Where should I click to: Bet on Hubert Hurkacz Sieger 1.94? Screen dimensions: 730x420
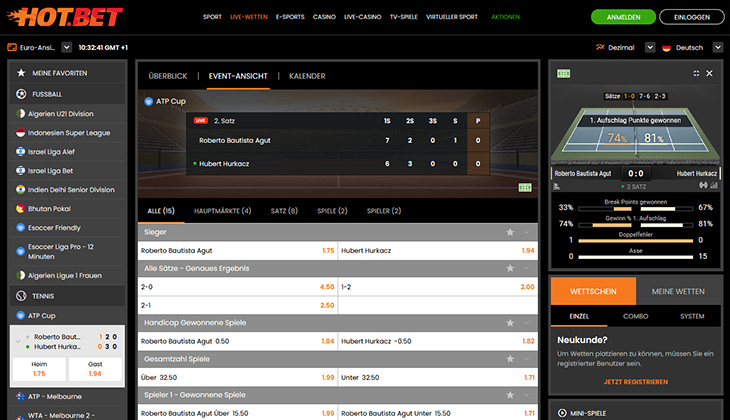pos(438,251)
